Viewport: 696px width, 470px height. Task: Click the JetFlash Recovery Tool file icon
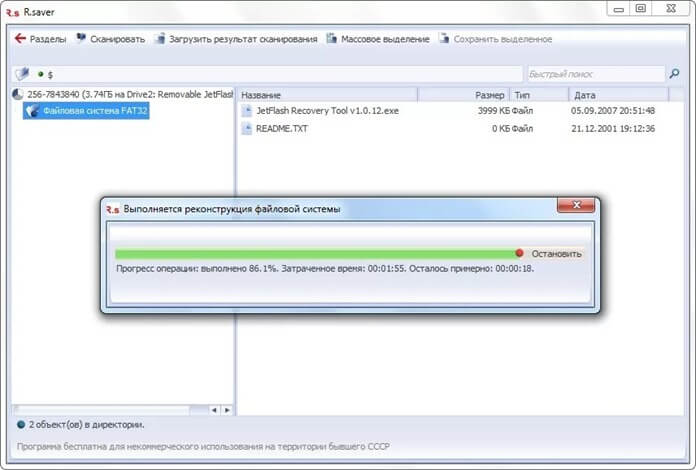coord(246,111)
